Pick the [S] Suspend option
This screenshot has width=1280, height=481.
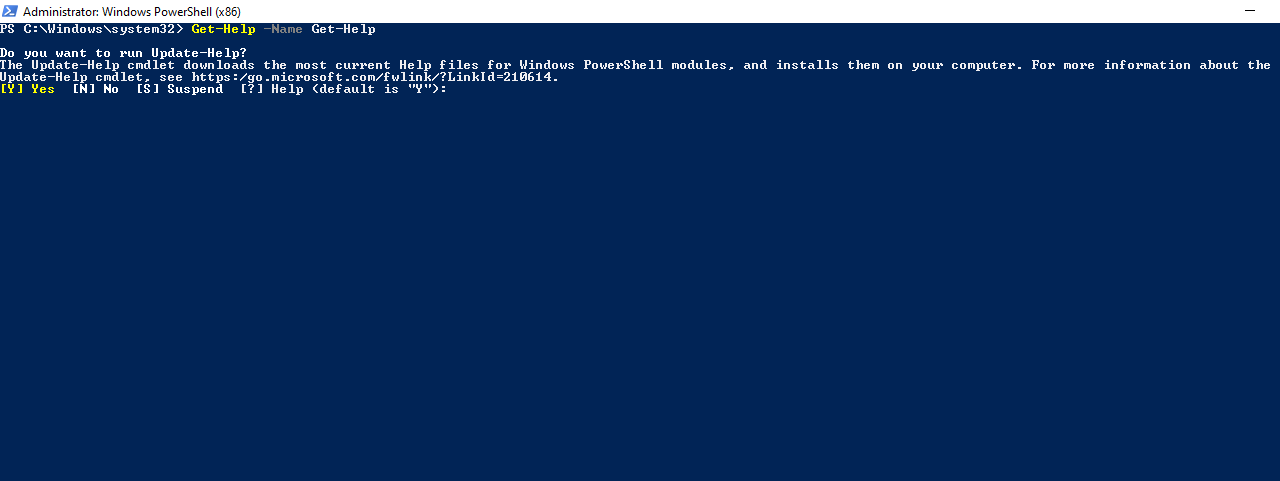[x=180, y=89]
